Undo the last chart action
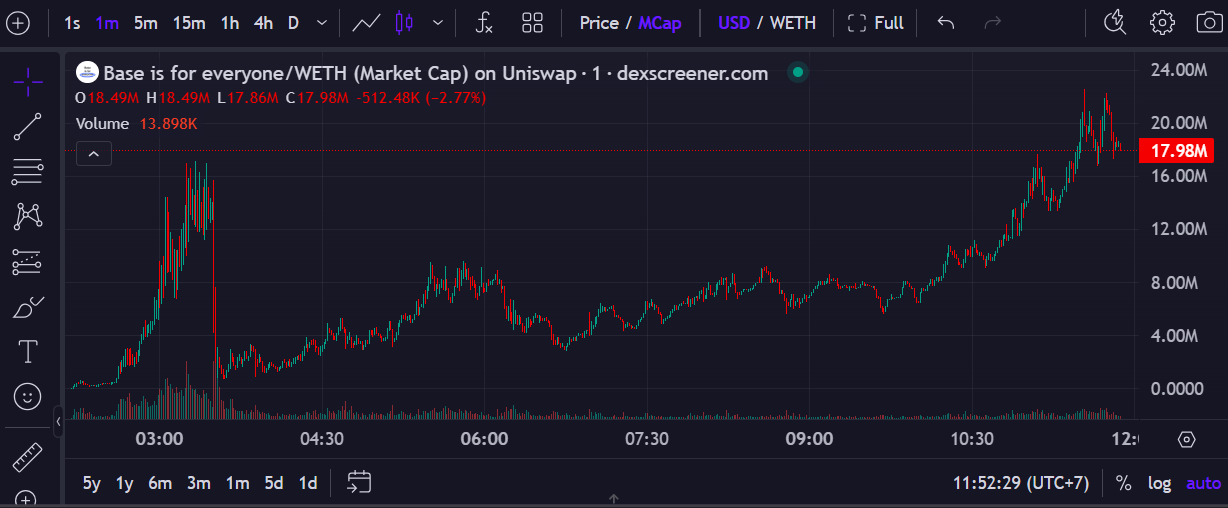1228x508 pixels. pyautogui.click(x=946, y=22)
